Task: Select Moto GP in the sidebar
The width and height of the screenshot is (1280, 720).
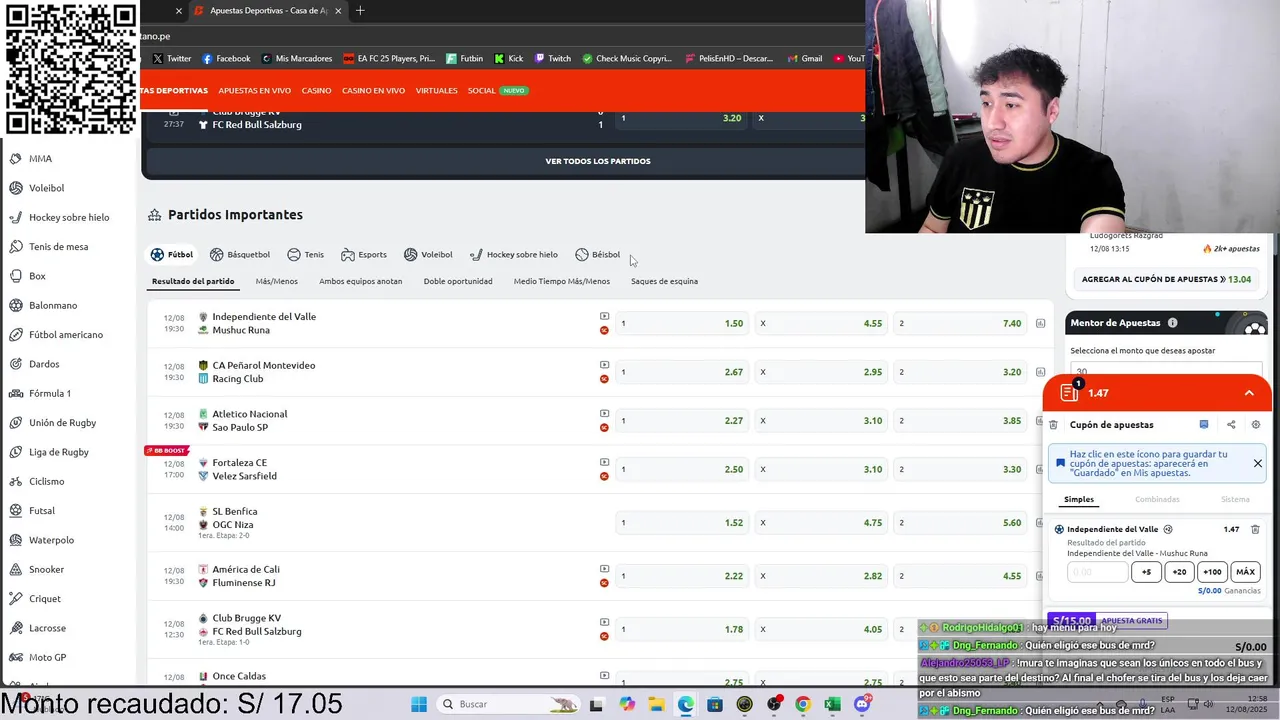Action: click(47, 657)
